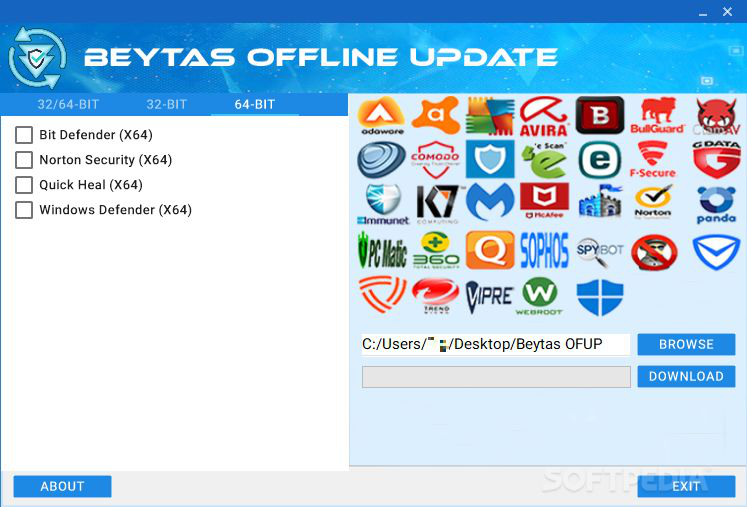Image resolution: width=747 pixels, height=507 pixels.
Task: Select the eScan green e logo
Action: (545, 160)
